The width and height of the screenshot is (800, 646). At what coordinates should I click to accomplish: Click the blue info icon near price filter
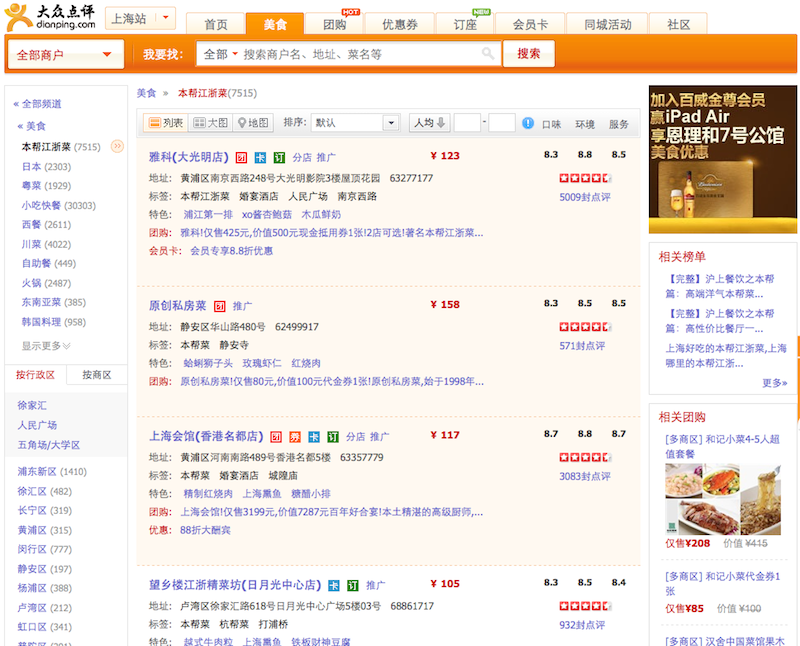click(528, 123)
